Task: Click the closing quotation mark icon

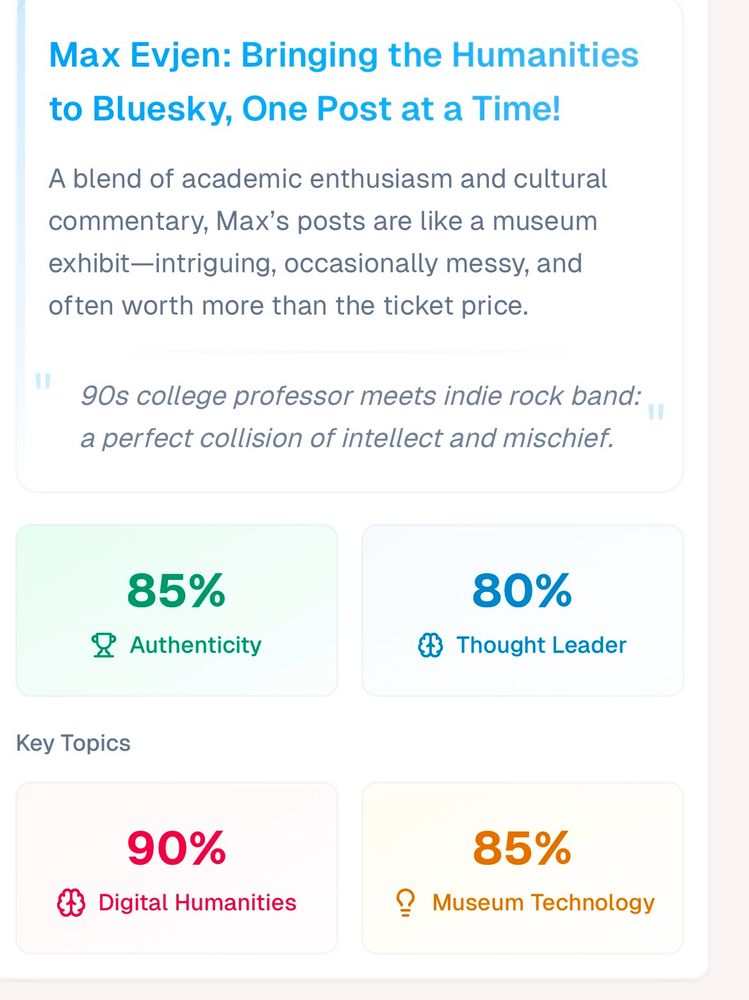Action: tap(656, 412)
